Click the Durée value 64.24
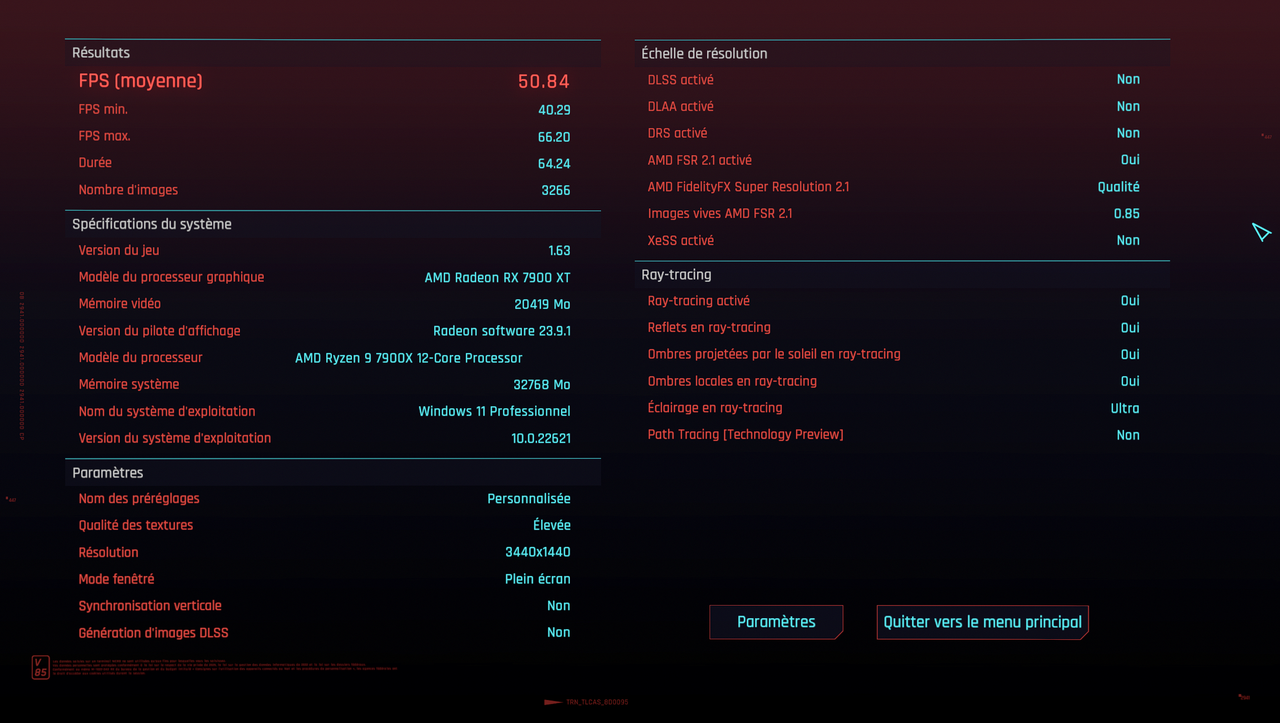 554,163
